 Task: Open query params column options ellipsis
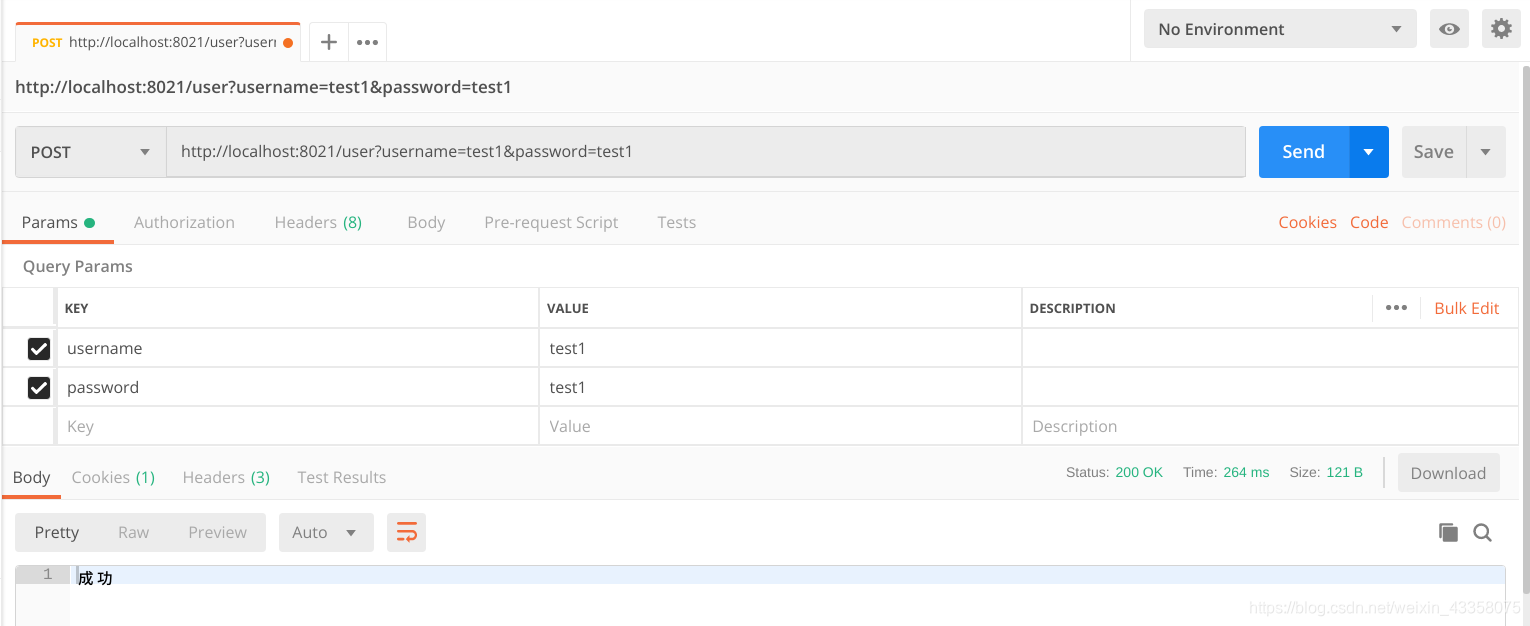click(1396, 308)
